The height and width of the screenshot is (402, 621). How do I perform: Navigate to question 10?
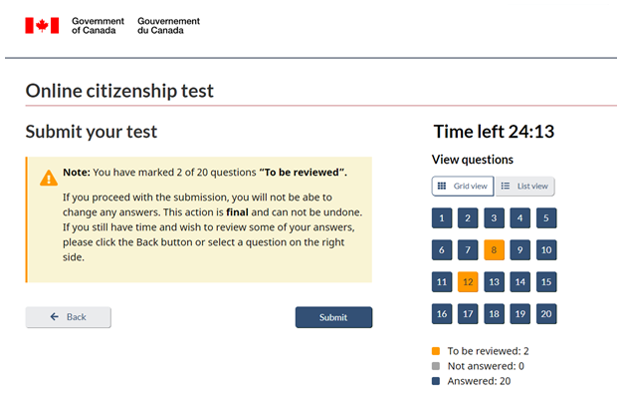pos(544,250)
